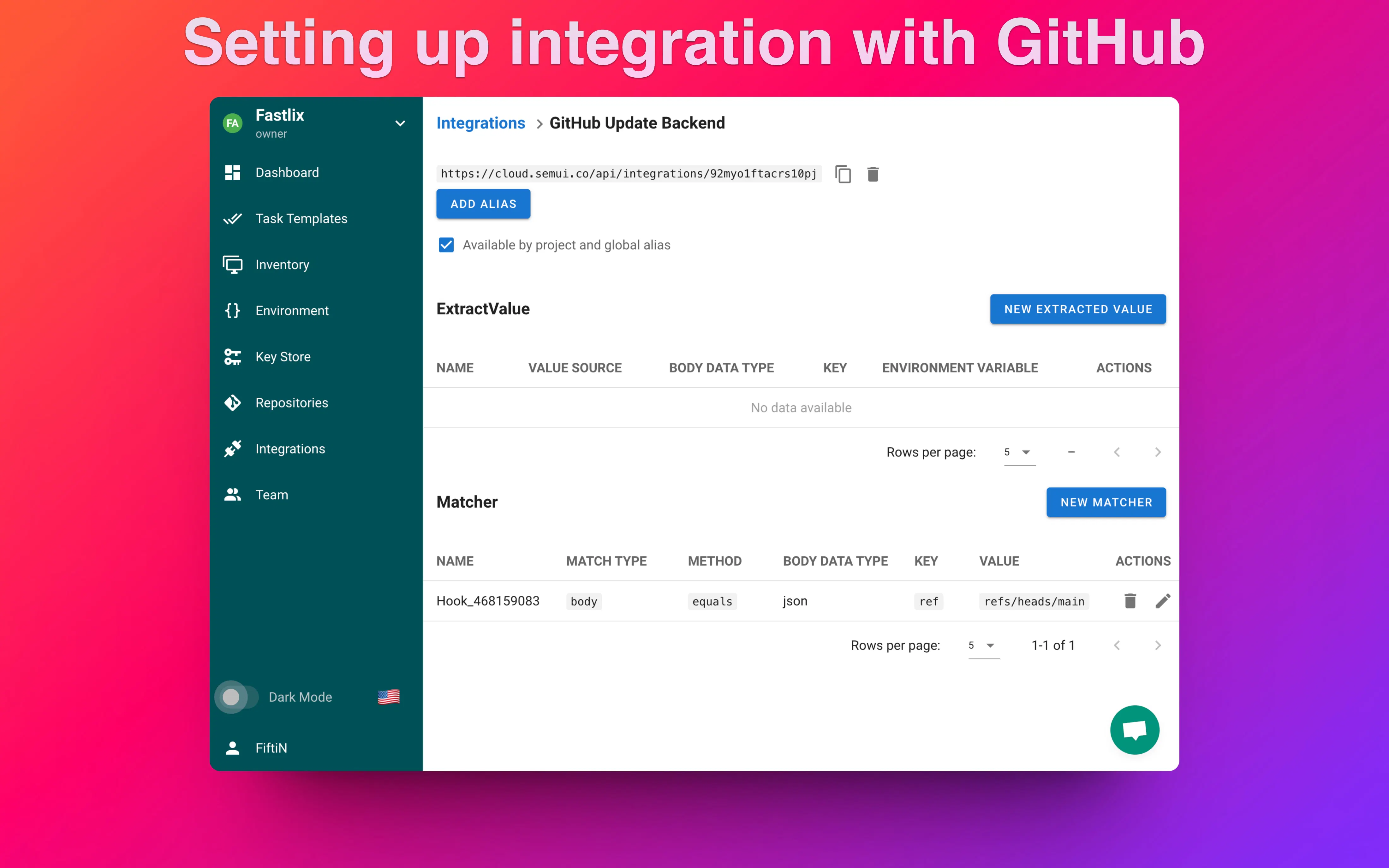The image size is (1389, 868).
Task: Click the Task Templates double-check icon
Action: click(232, 219)
